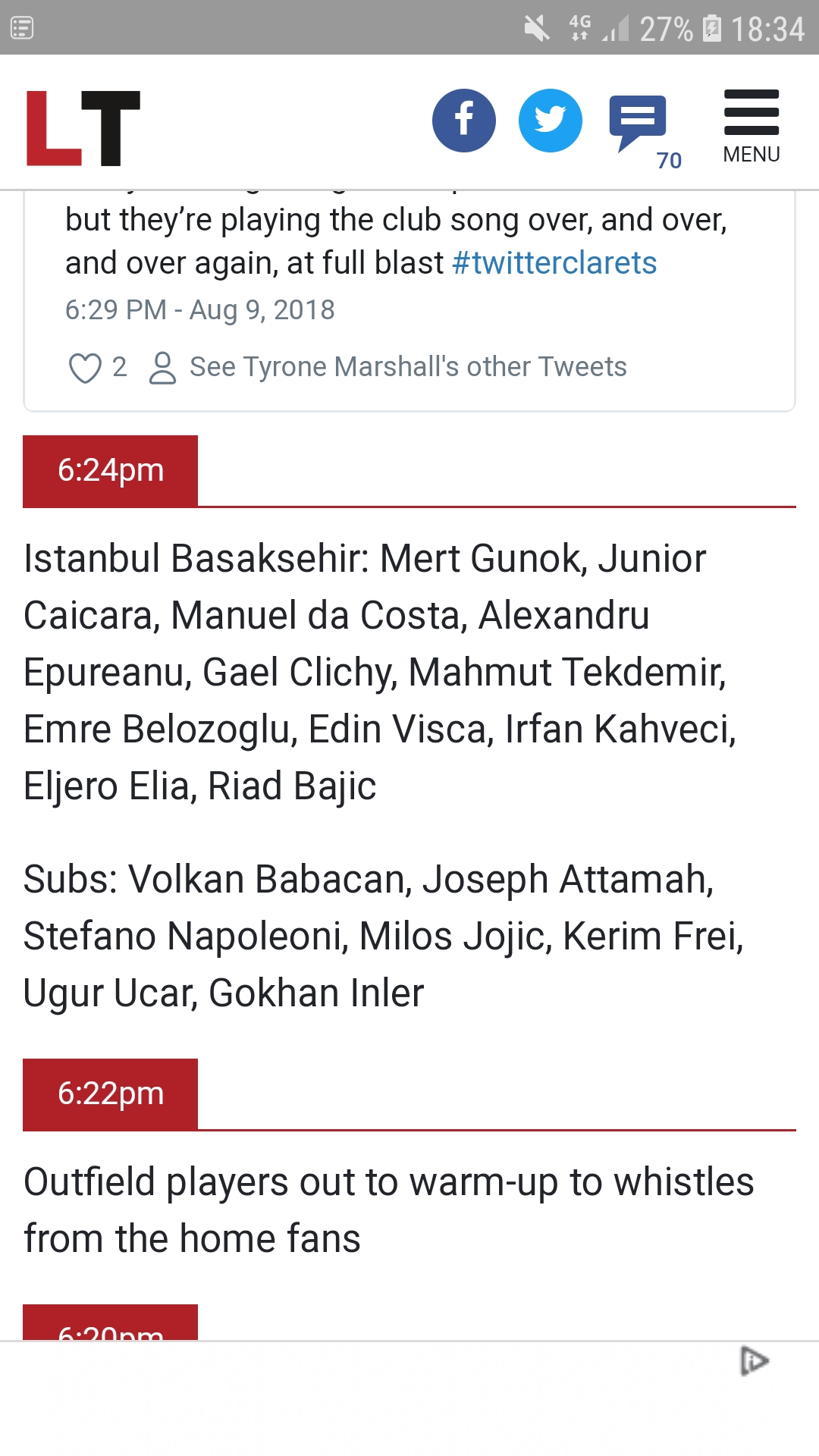Tap the Istanbul Basaksehir lineup paragraph
Screen dimensions: 819x1456
pyautogui.click(x=379, y=672)
